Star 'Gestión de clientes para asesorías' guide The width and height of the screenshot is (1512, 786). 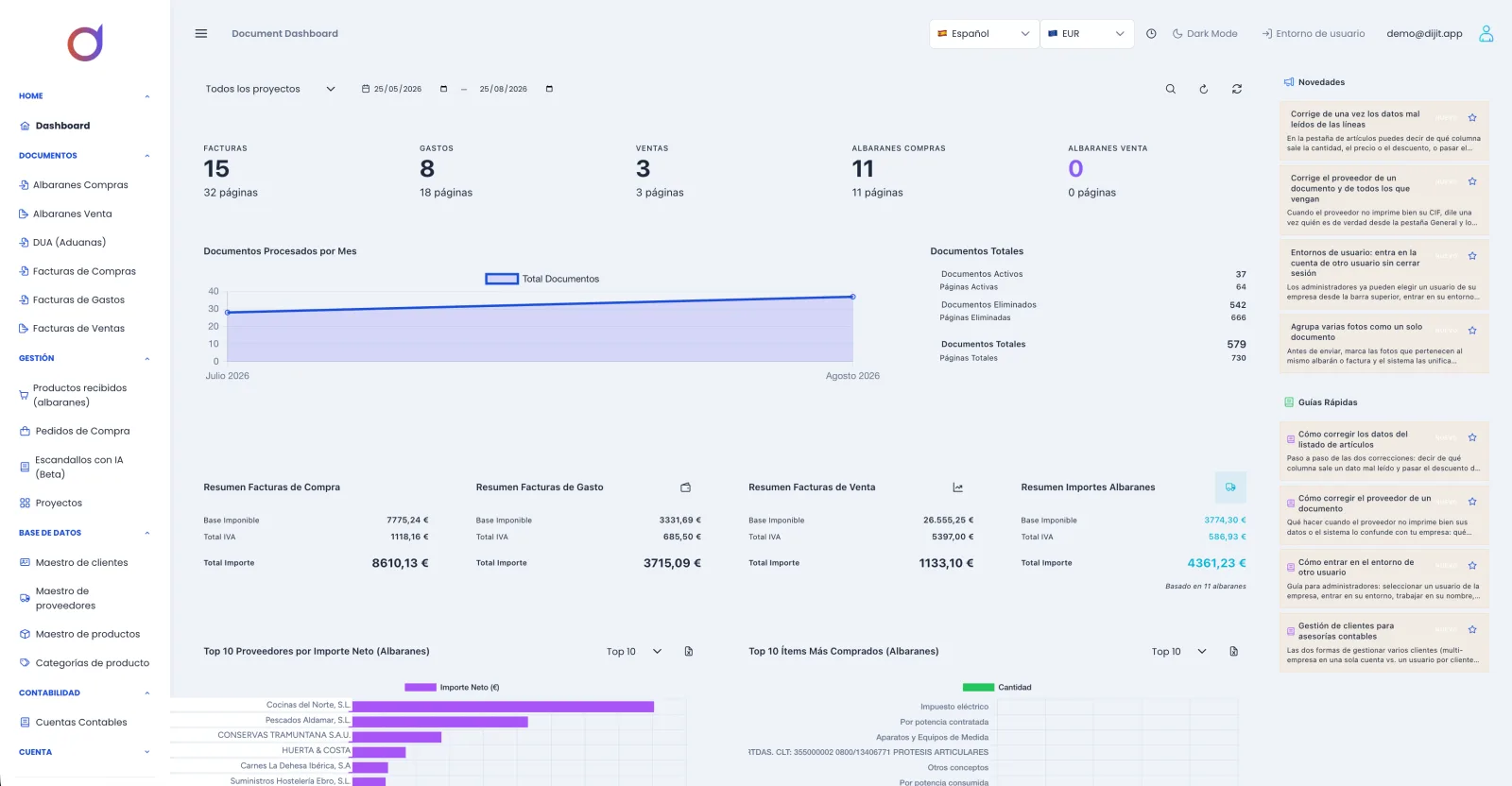1472,629
